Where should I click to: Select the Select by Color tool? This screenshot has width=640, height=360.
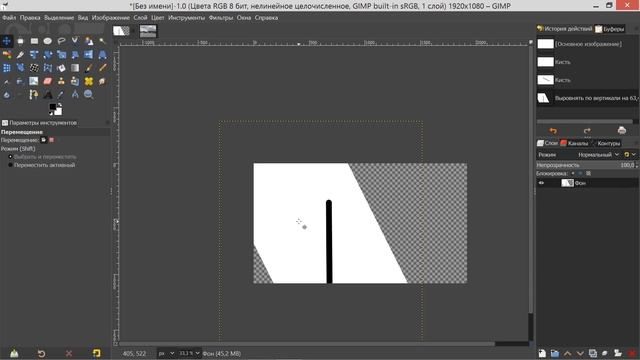7,54
